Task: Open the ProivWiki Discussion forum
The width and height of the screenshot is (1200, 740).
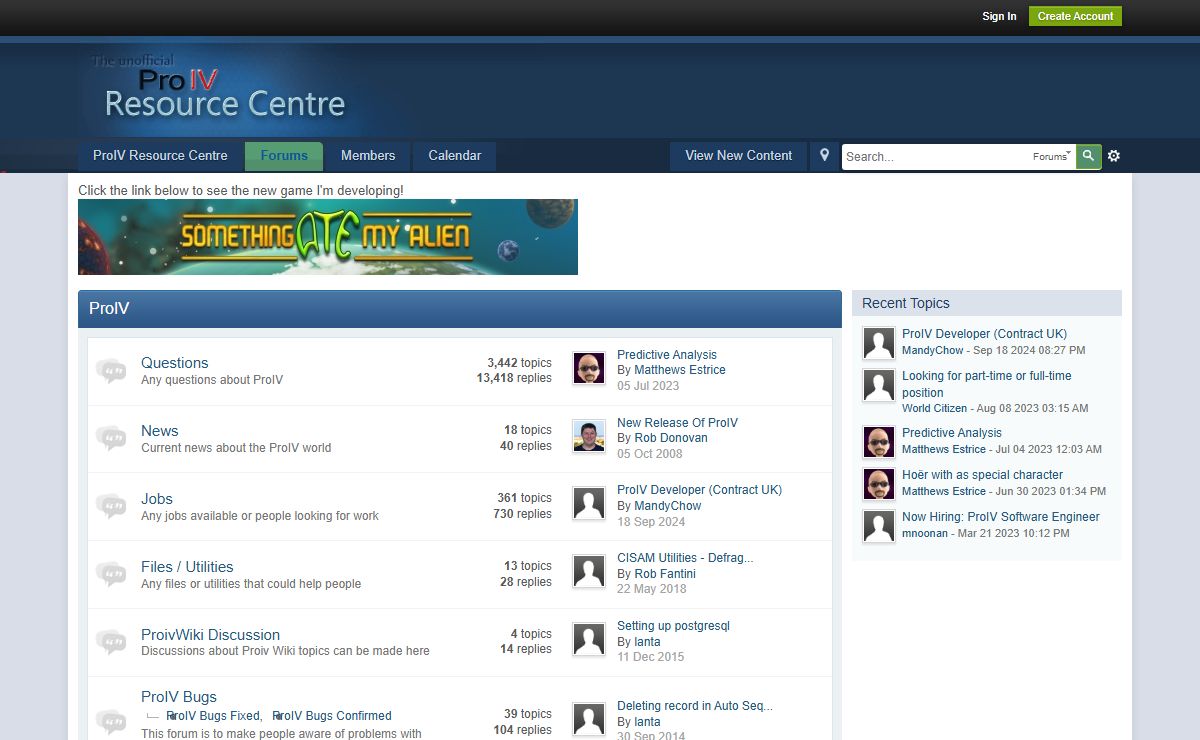Action: point(210,635)
